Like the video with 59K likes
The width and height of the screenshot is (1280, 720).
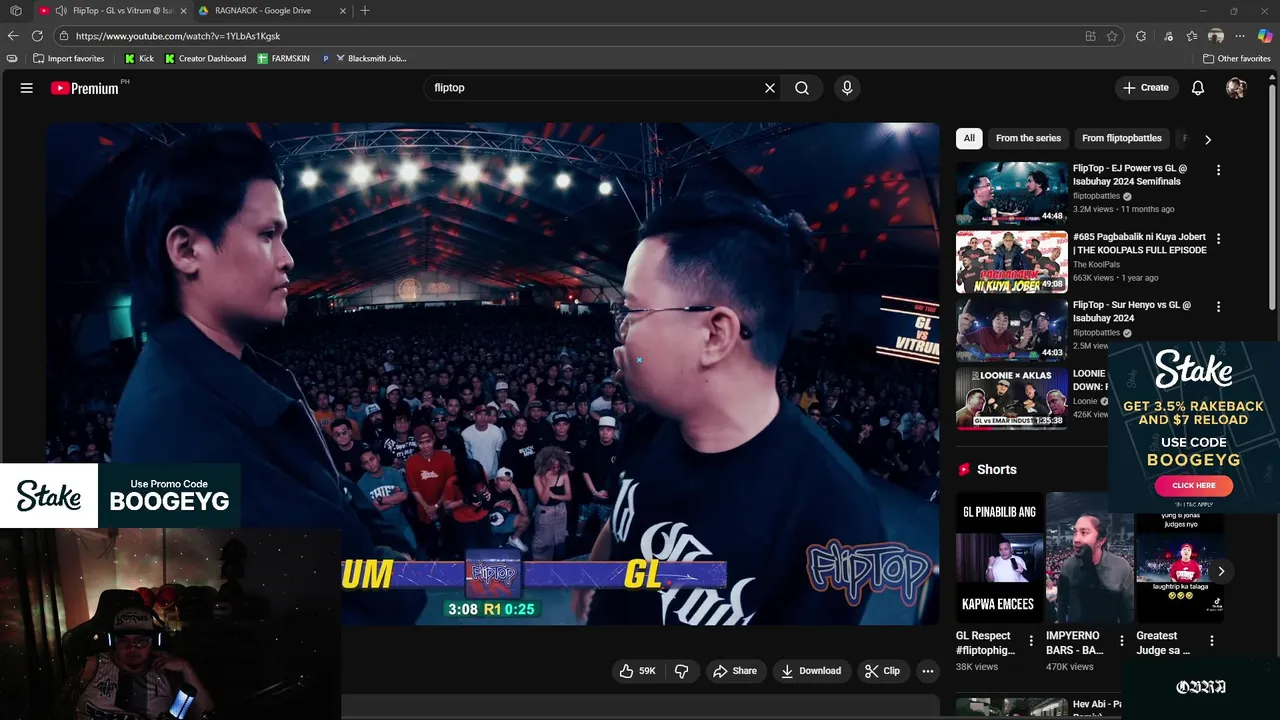(637, 671)
